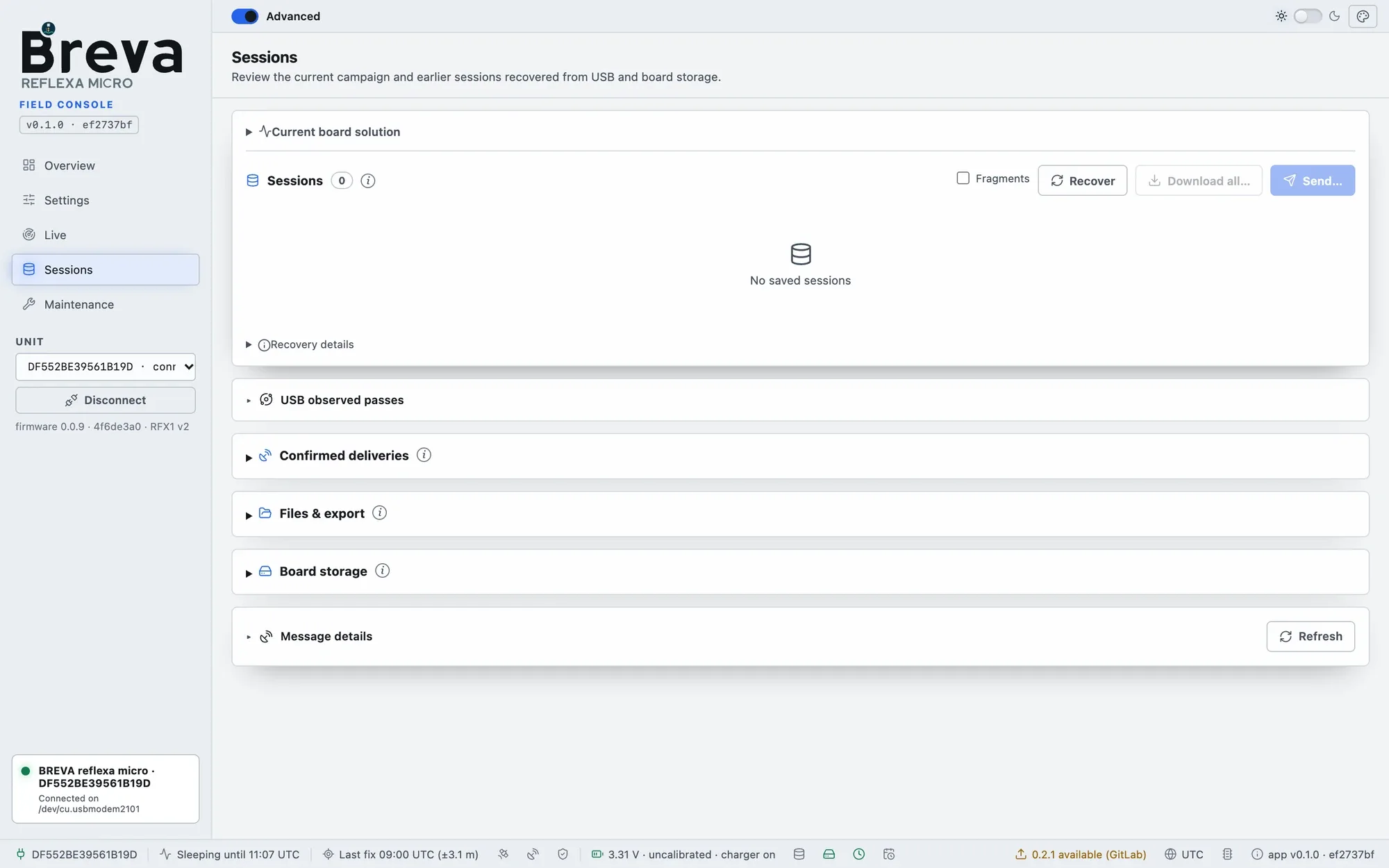Open Maintenance in sidebar

point(106,304)
